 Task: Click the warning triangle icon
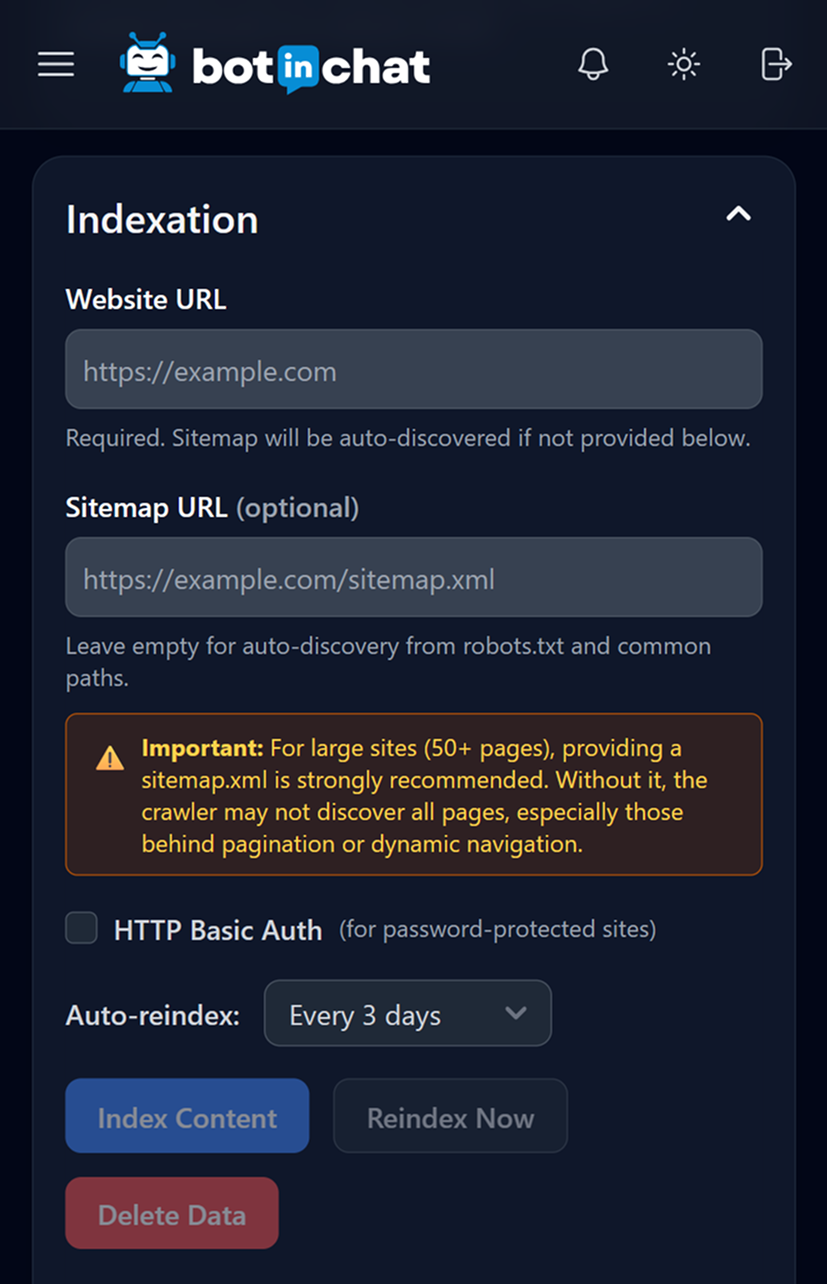(110, 759)
